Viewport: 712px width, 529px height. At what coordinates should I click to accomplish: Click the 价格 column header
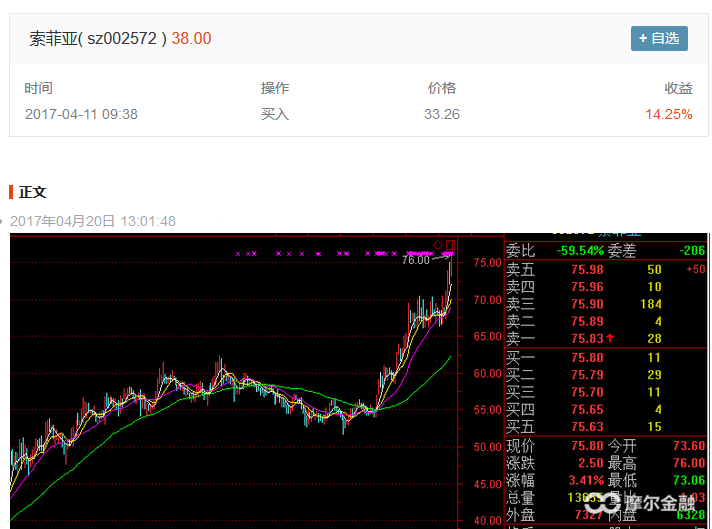tap(441, 88)
